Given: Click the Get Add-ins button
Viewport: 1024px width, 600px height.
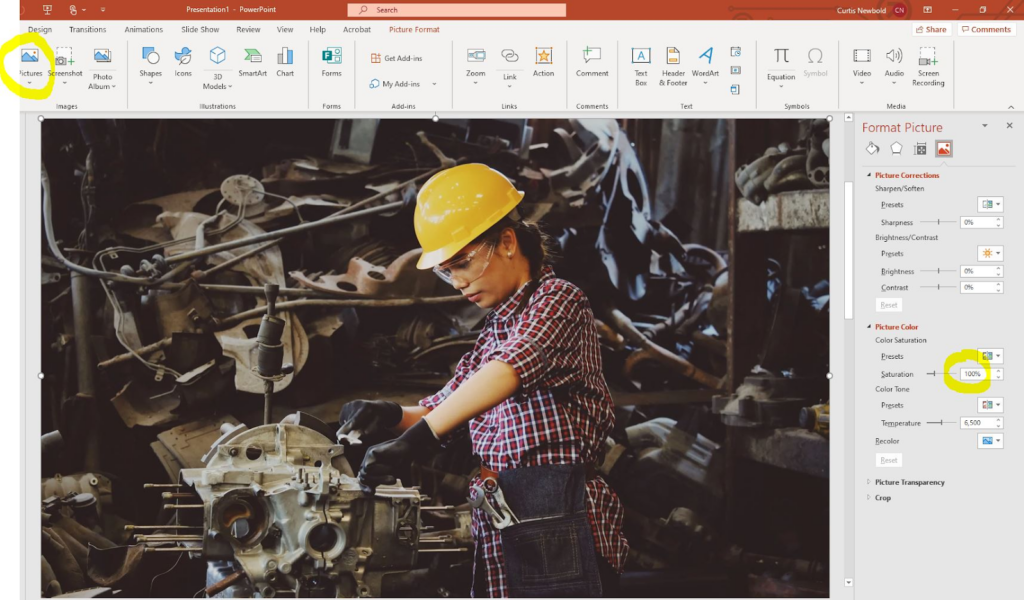Looking at the screenshot, I should [395, 58].
